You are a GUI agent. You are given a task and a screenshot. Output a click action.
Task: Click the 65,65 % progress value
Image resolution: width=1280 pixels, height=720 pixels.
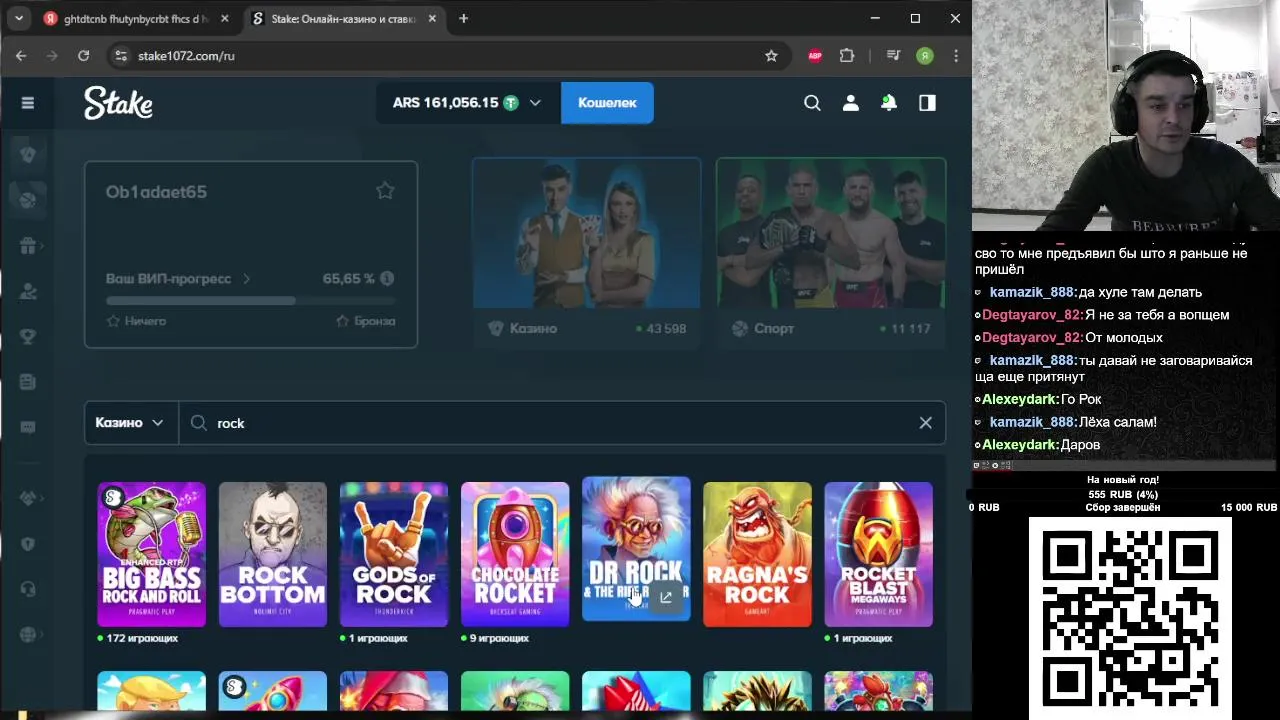point(348,279)
